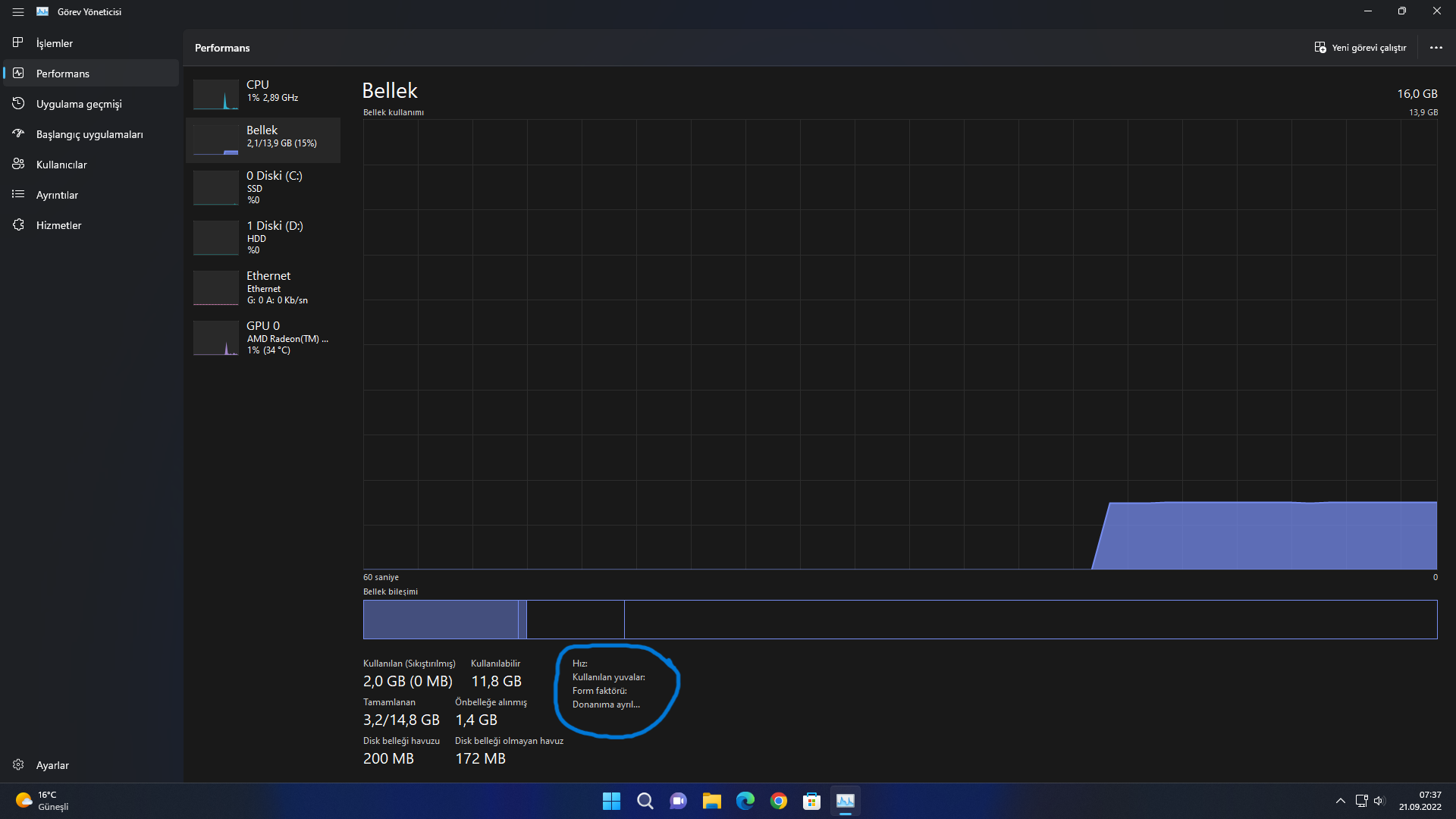
Task: Click the Bellek page heading
Action: (x=390, y=90)
